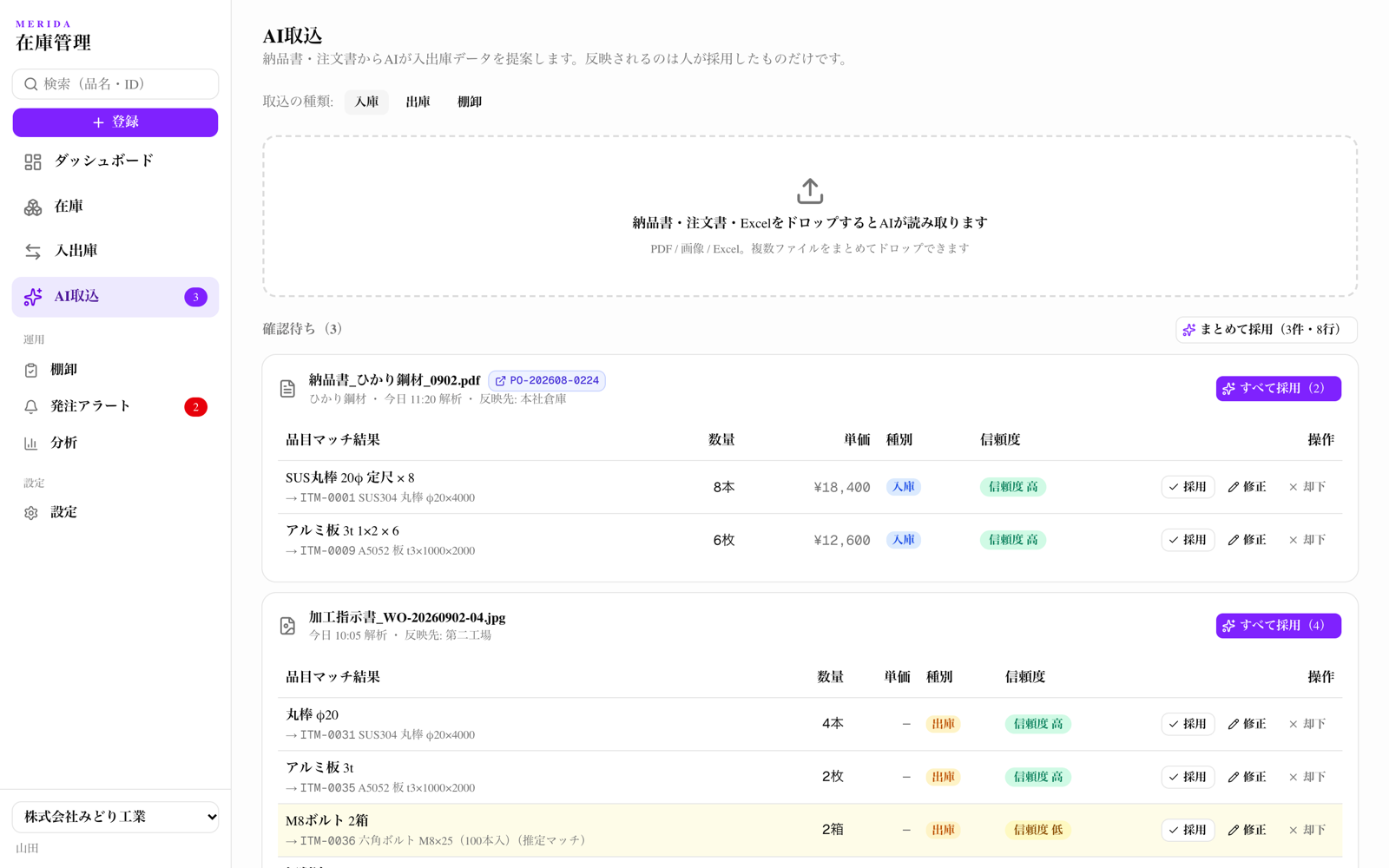Open the PO-202608-0224 order link
The height and width of the screenshot is (868, 1389).
(x=547, y=380)
